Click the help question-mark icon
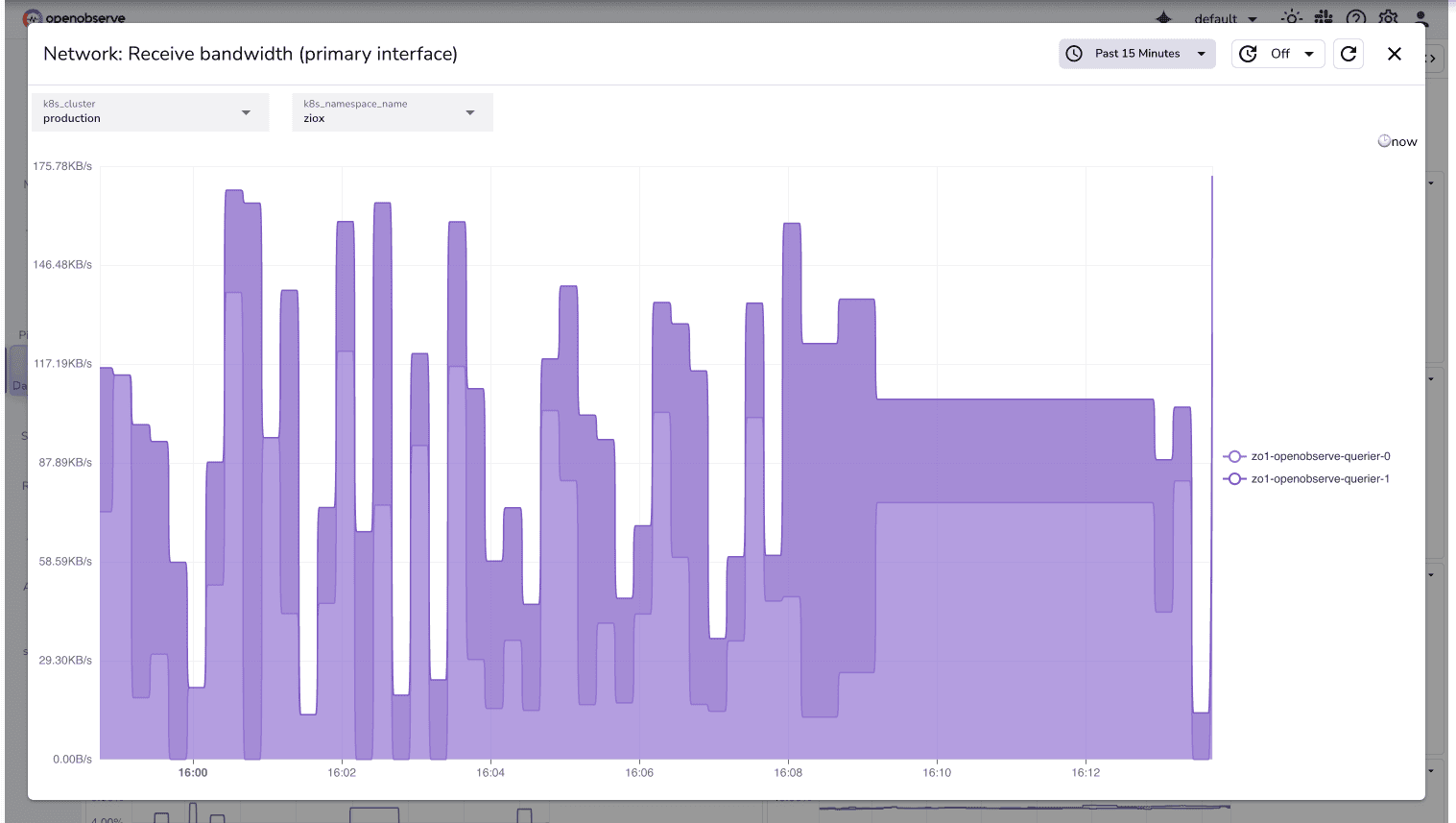Image resolution: width=1456 pixels, height=823 pixels. tap(1355, 17)
